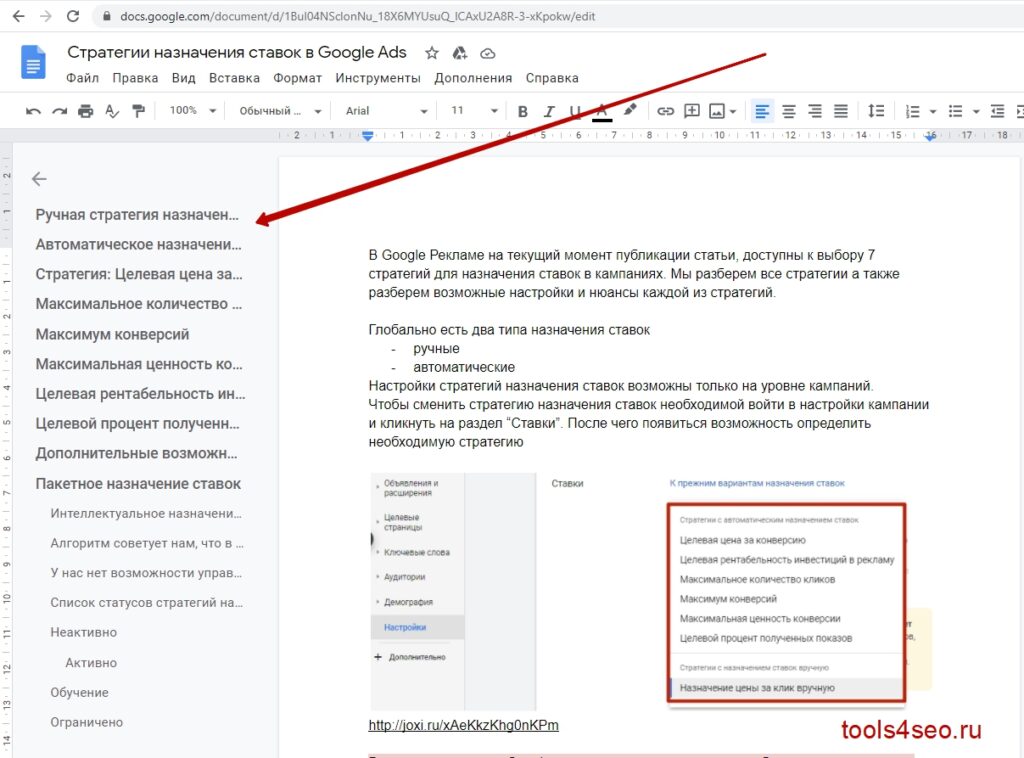Screen dimensions: 1024x758
Task: Open the Arial font dropdown
Action: [x=387, y=111]
